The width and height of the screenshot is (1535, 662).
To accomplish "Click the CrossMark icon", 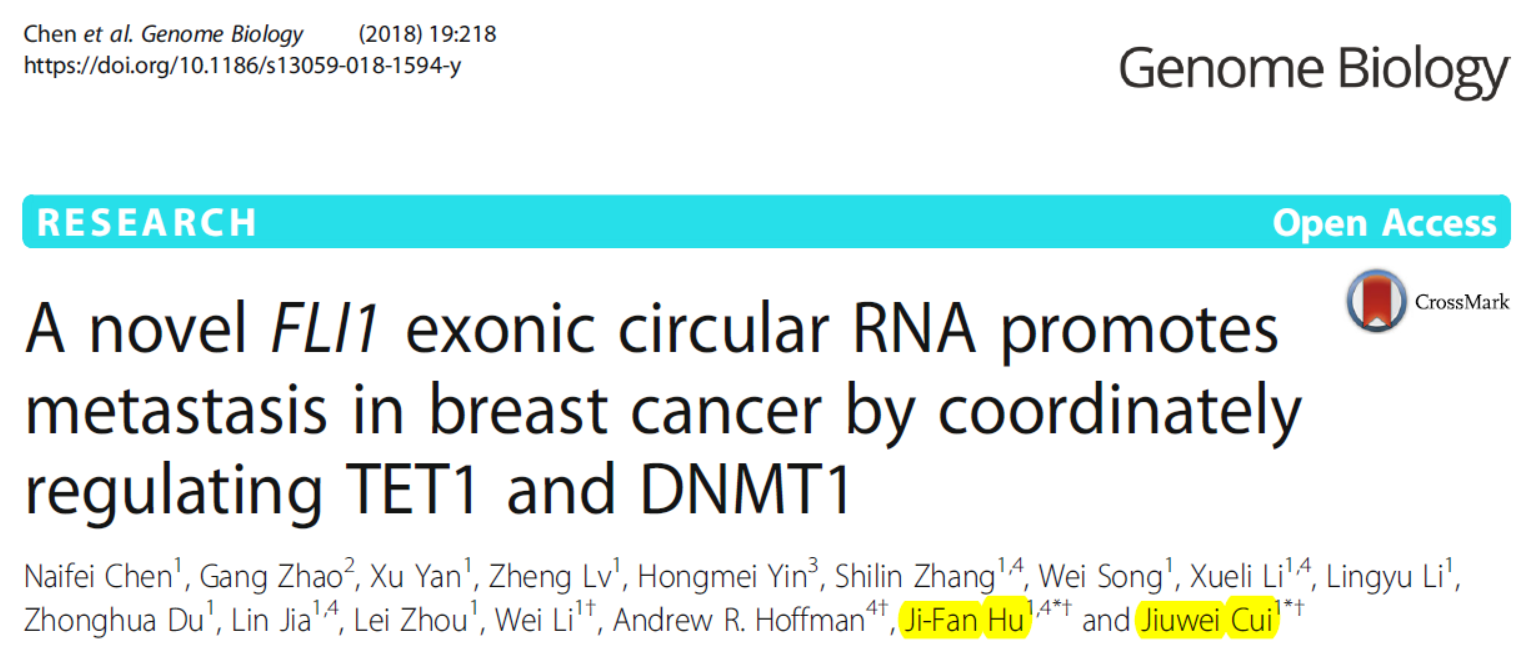I will (x=1377, y=301).
